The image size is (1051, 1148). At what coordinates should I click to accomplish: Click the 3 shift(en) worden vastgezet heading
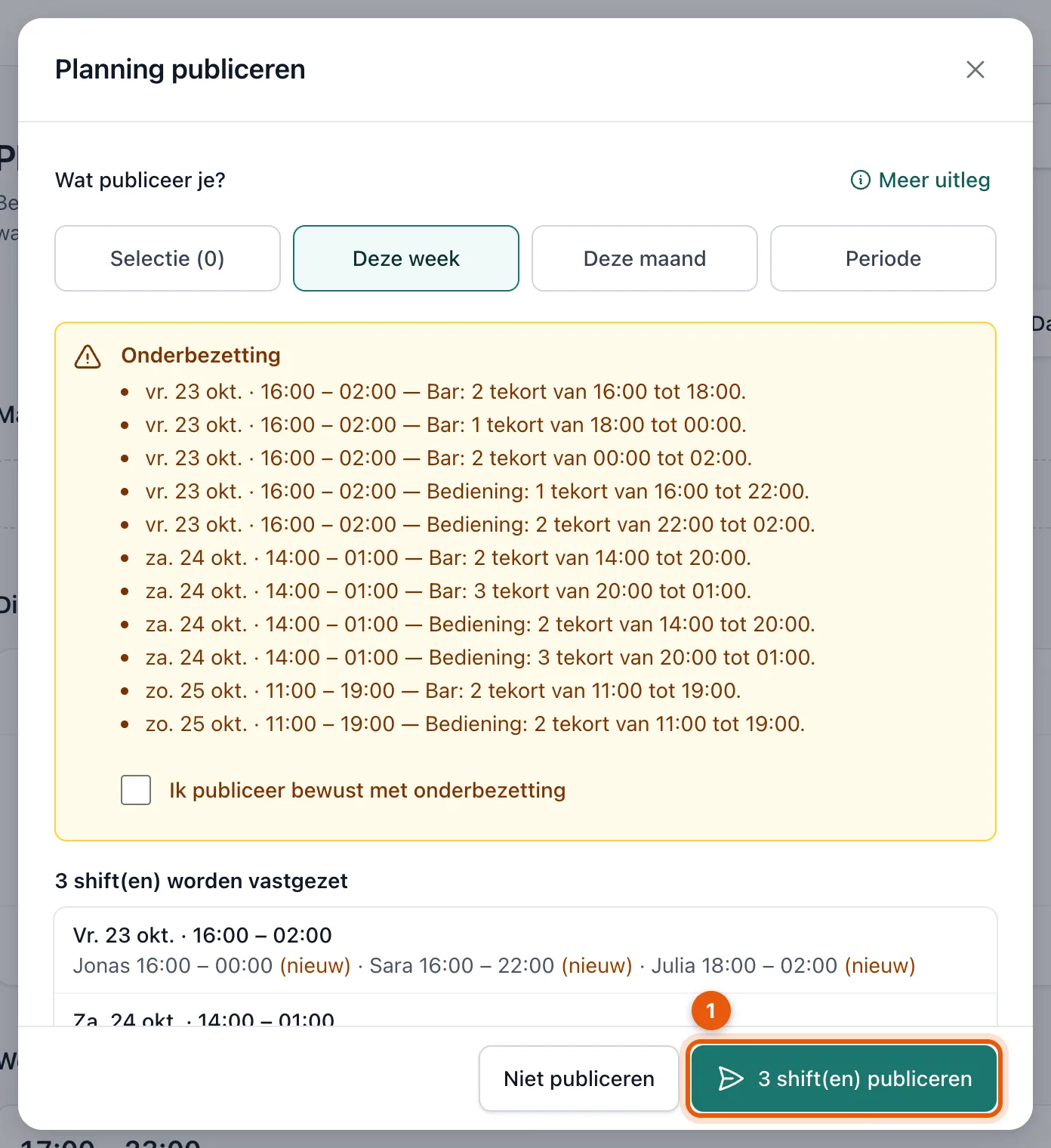pos(202,881)
